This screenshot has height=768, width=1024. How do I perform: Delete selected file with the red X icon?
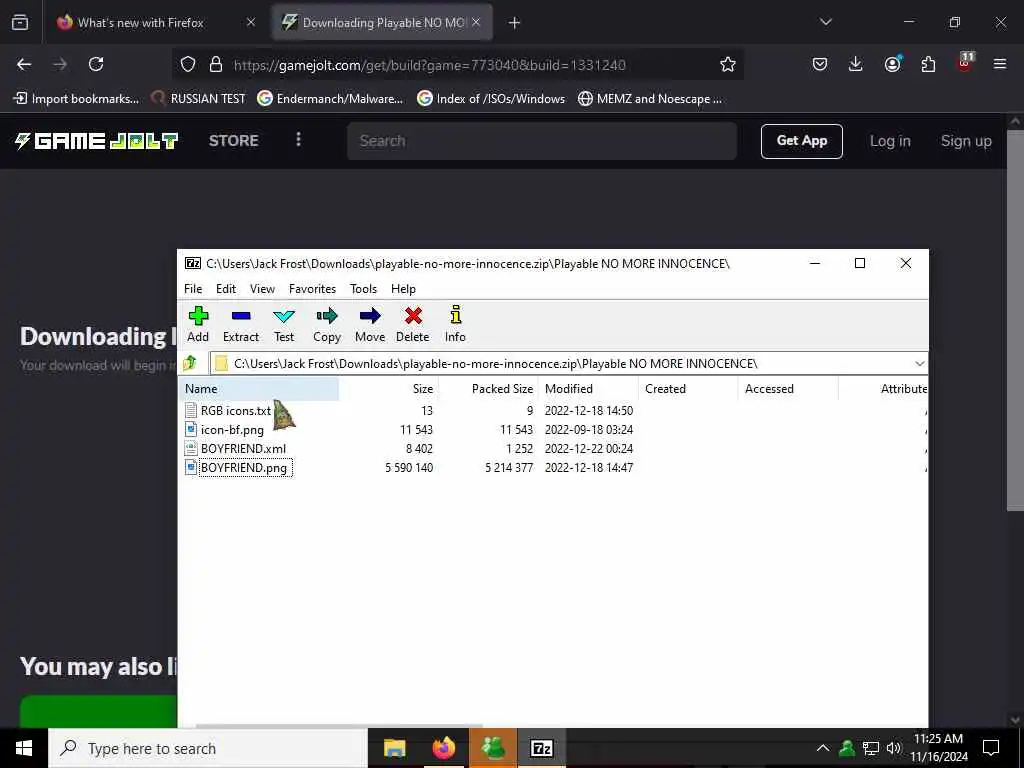pos(413,325)
